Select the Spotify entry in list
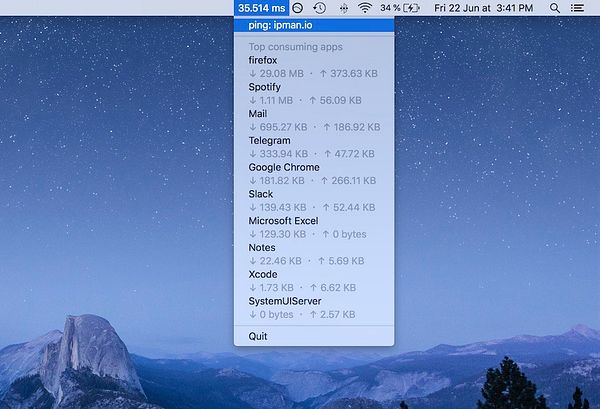The image size is (600, 409). [265, 87]
